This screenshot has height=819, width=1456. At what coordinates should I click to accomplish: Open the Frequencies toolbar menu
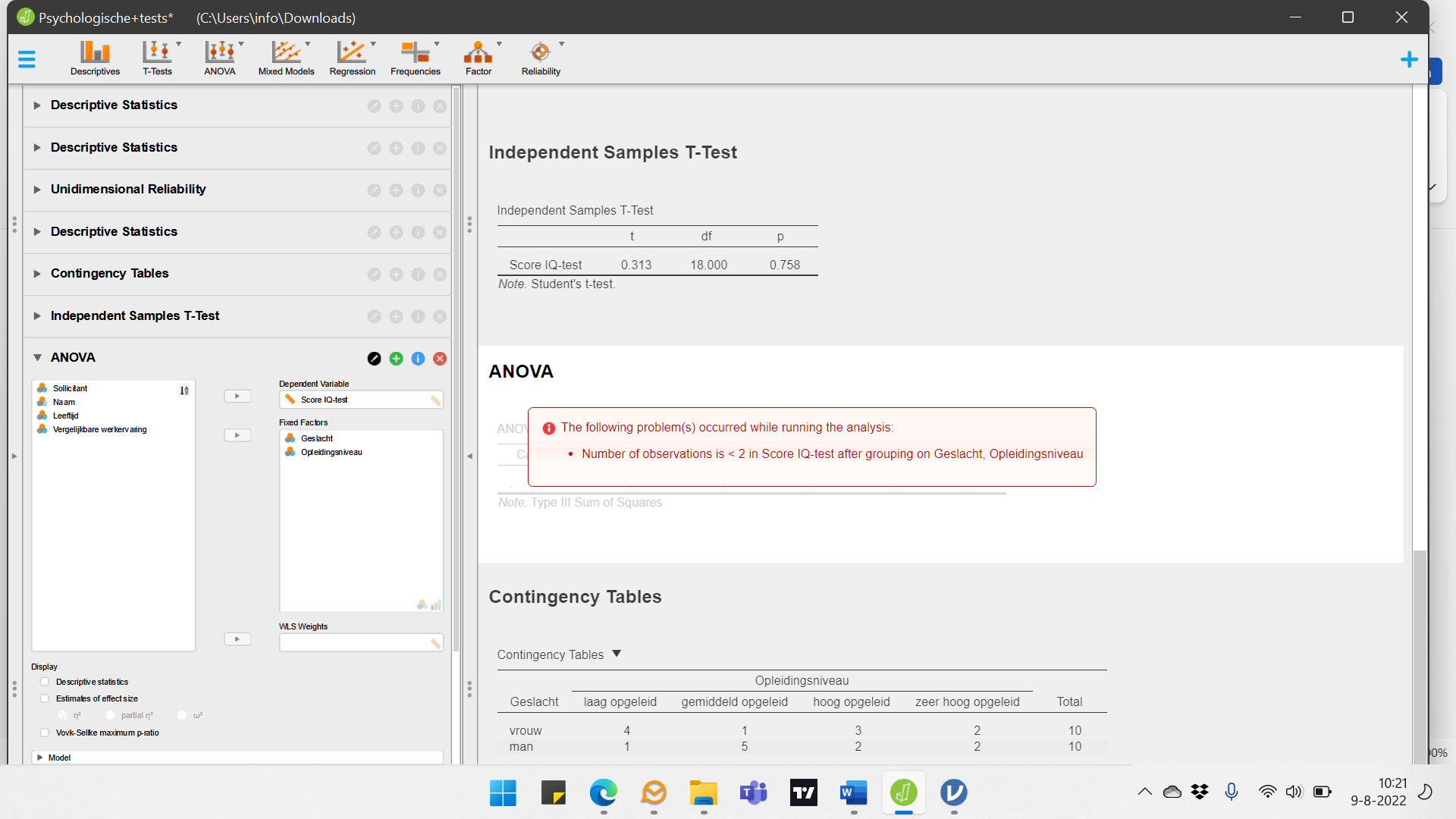pyautogui.click(x=415, y=58)
